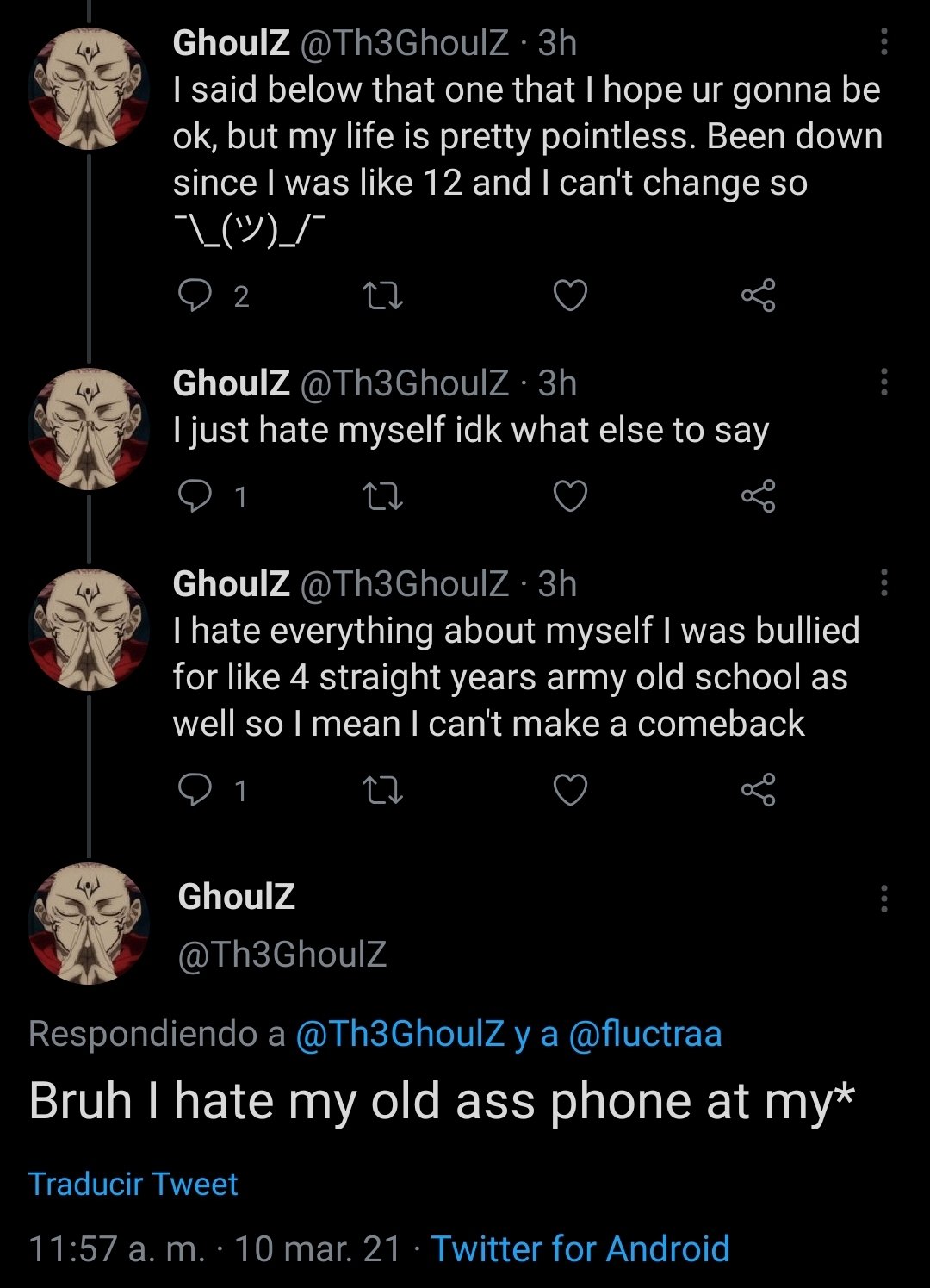
Task: Reply to 'I just hate myself' tweet
Action: (x=195, y=496)
